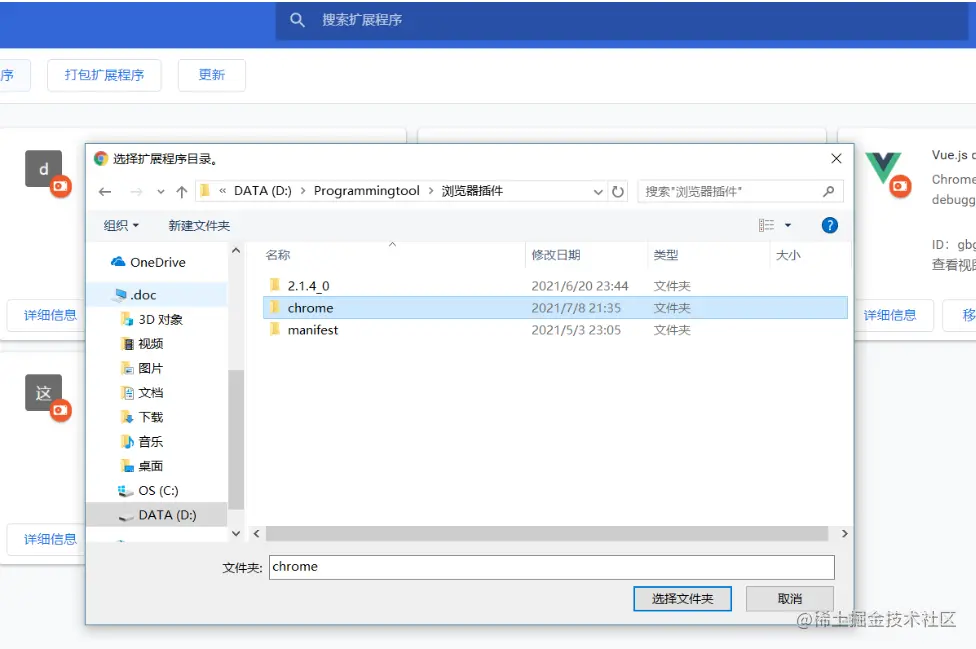Open the view options dropdown arrow

point(788,225)
